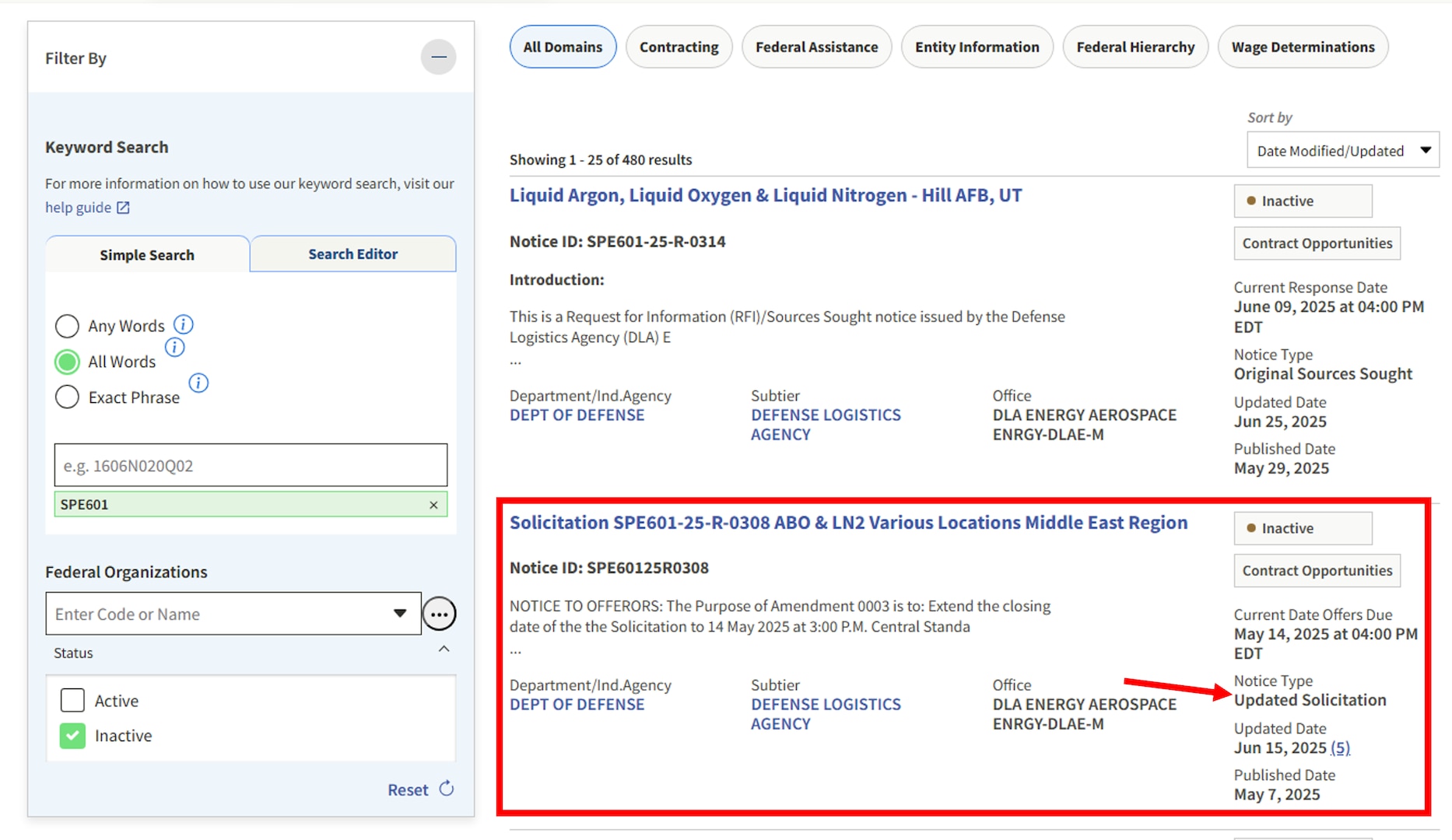The image size is (1452, 840).
Task: Open the Federal Organizations code dropdown
Action: tap(400, 614)
